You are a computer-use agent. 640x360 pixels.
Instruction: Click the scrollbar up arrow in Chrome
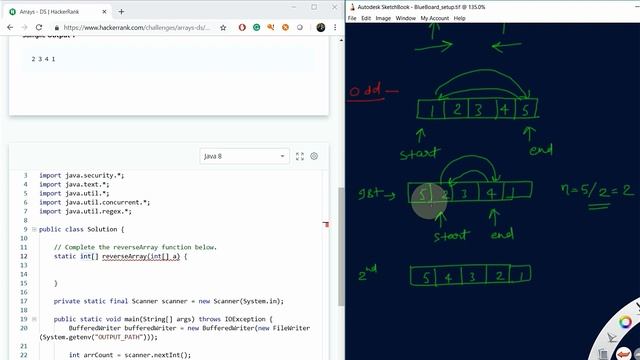point(341,40)
